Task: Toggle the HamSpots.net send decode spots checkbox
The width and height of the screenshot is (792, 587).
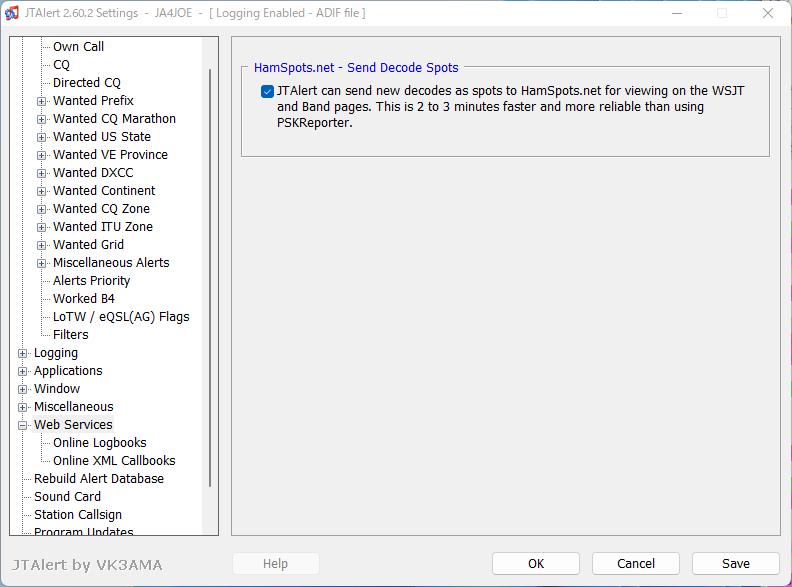Action: coord(267,91)
